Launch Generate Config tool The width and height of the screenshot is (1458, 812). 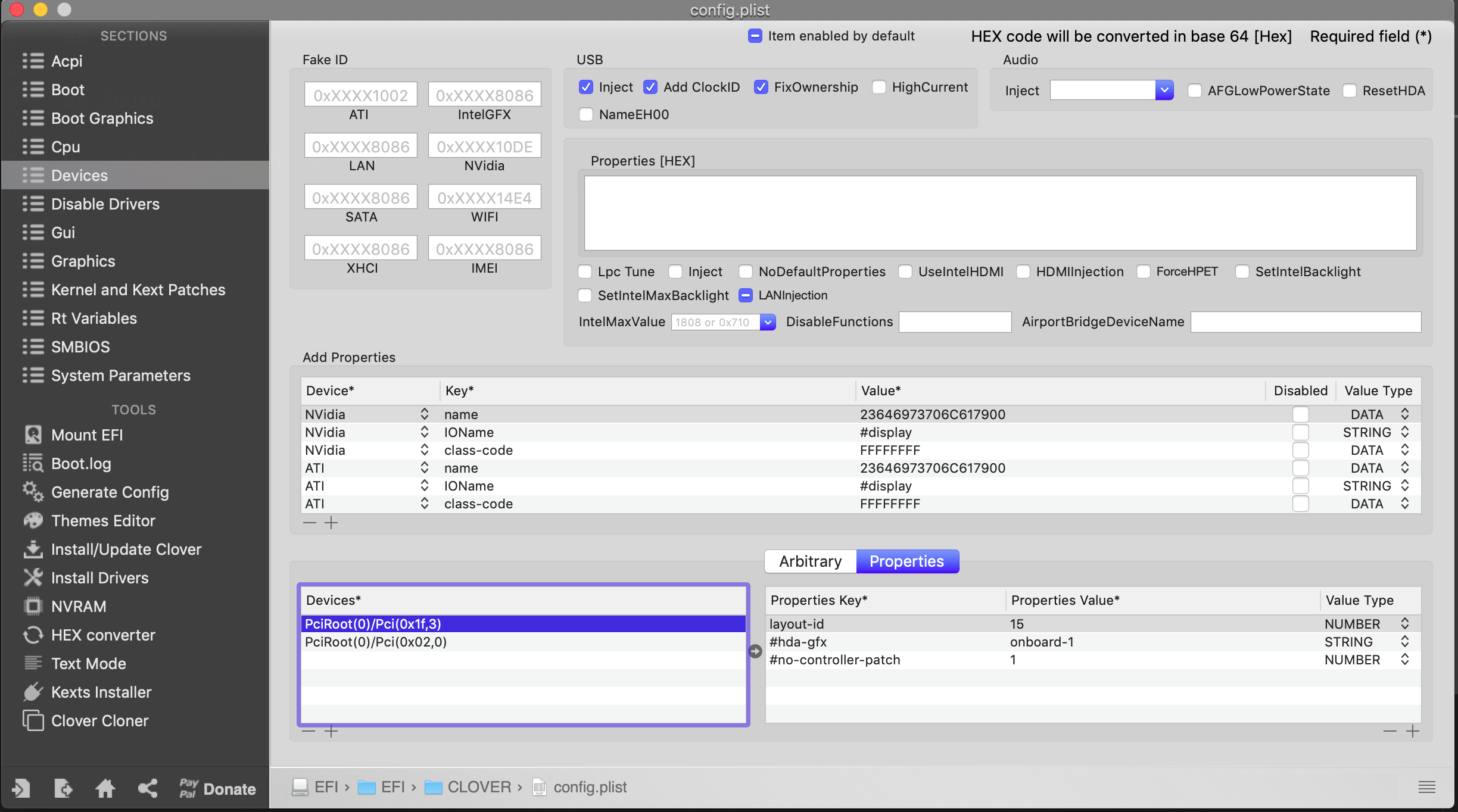pyautogui.click(x=96, y=492)
